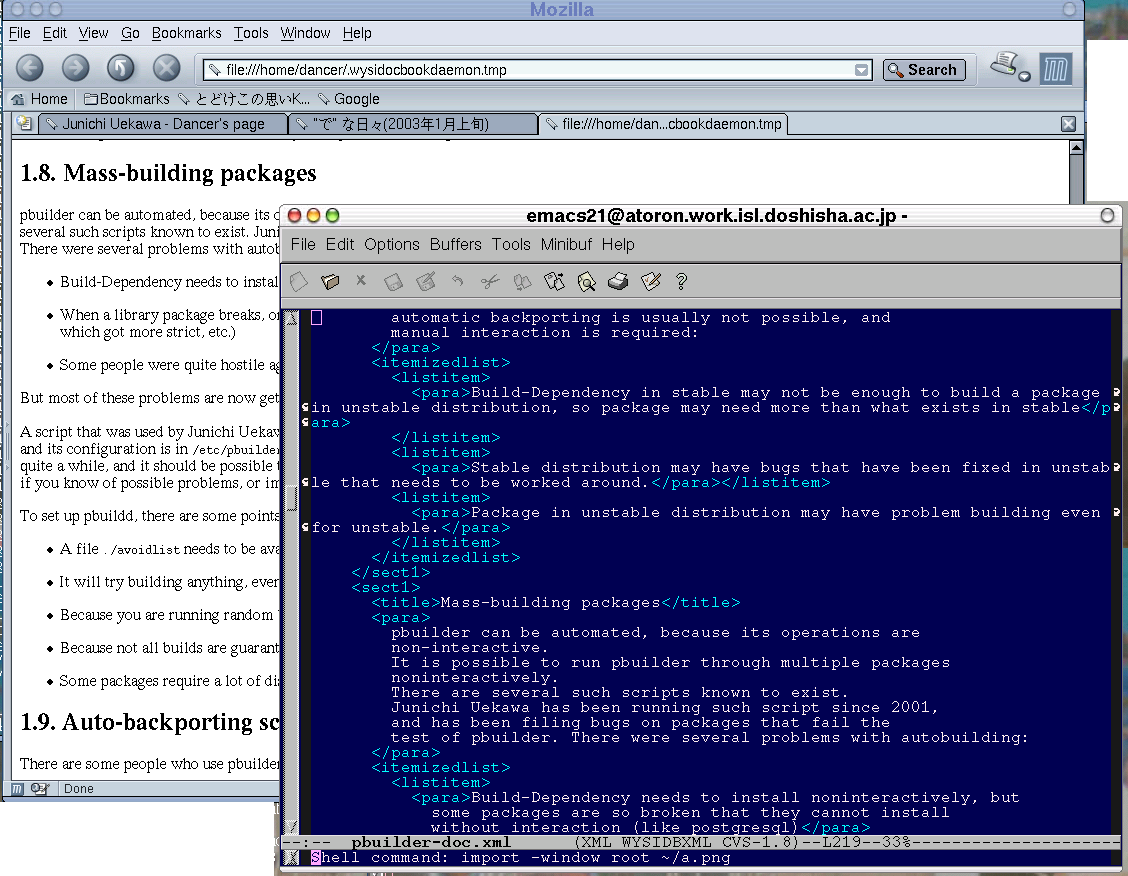Open the Bookmarks folder in personal toolbar

(127, 99)
